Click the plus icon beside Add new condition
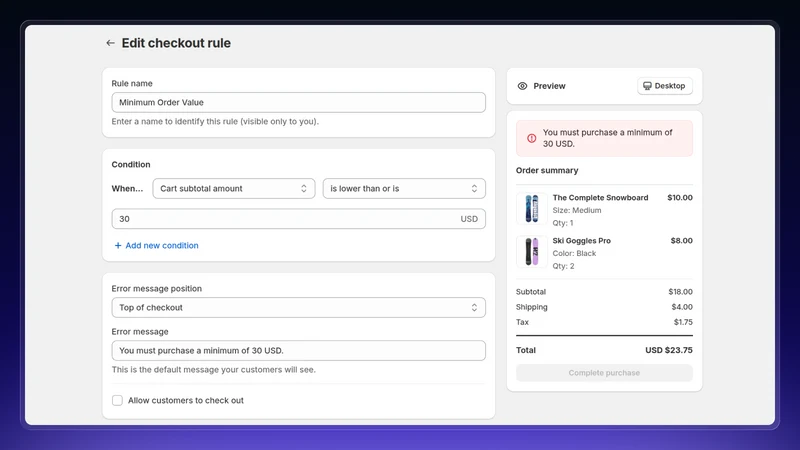 pos(118,245)
